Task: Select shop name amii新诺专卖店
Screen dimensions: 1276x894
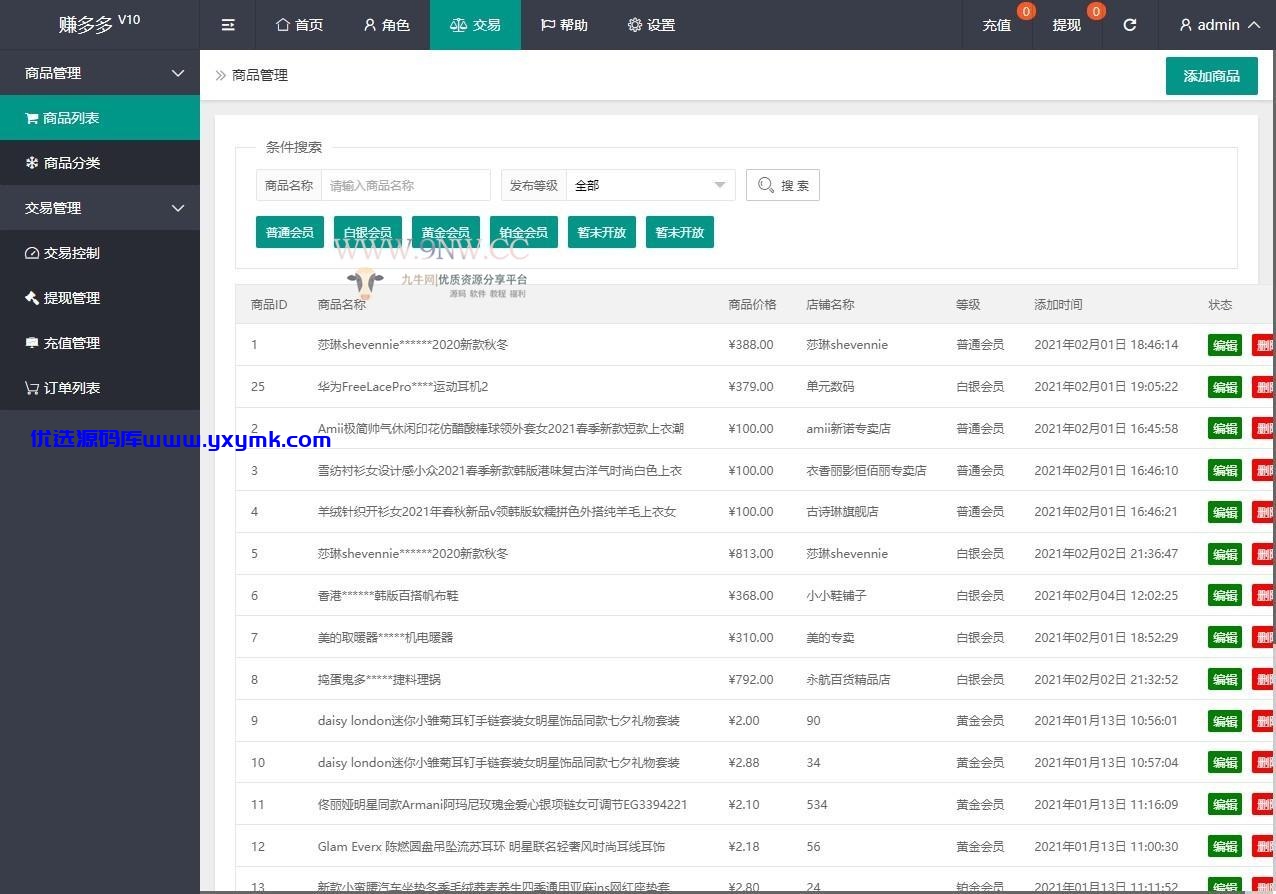Action: (848, 428)
